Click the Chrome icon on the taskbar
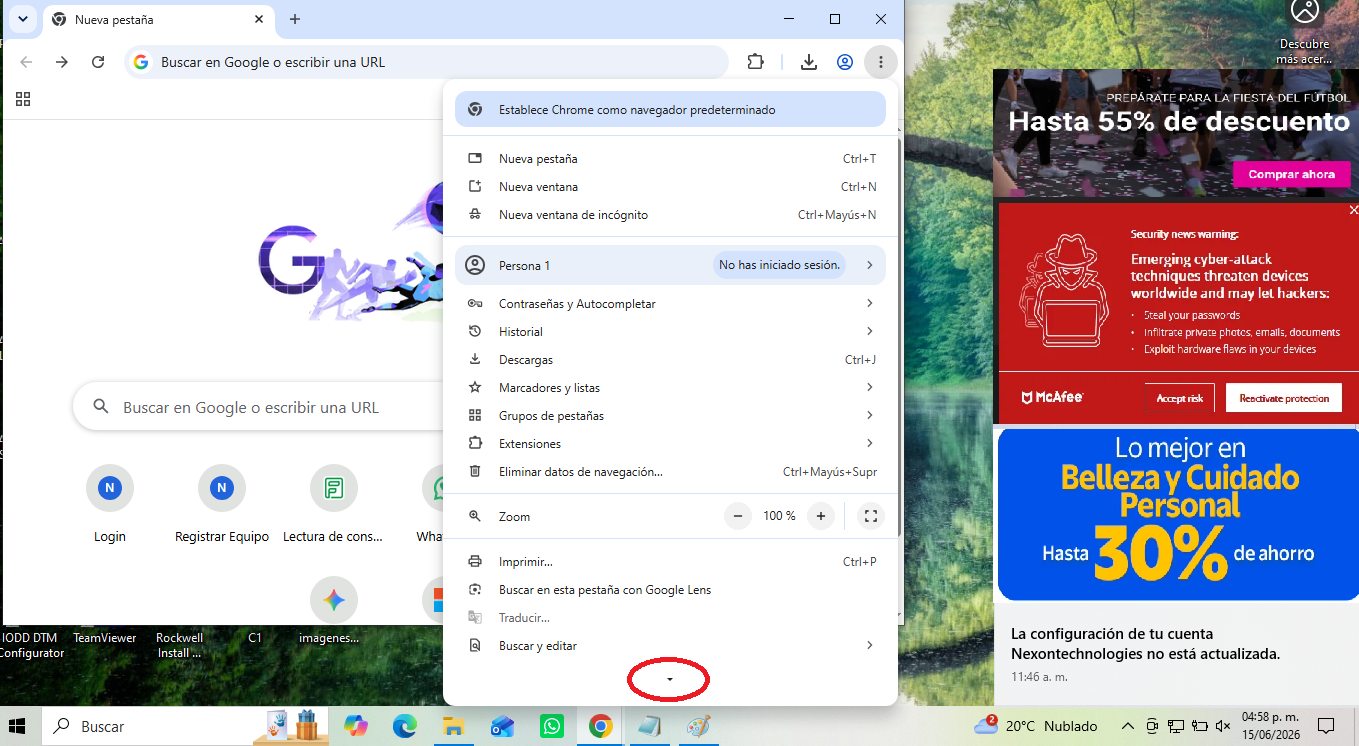The height and width of the screenshot is (746, 1359). [x=600, y=726]
